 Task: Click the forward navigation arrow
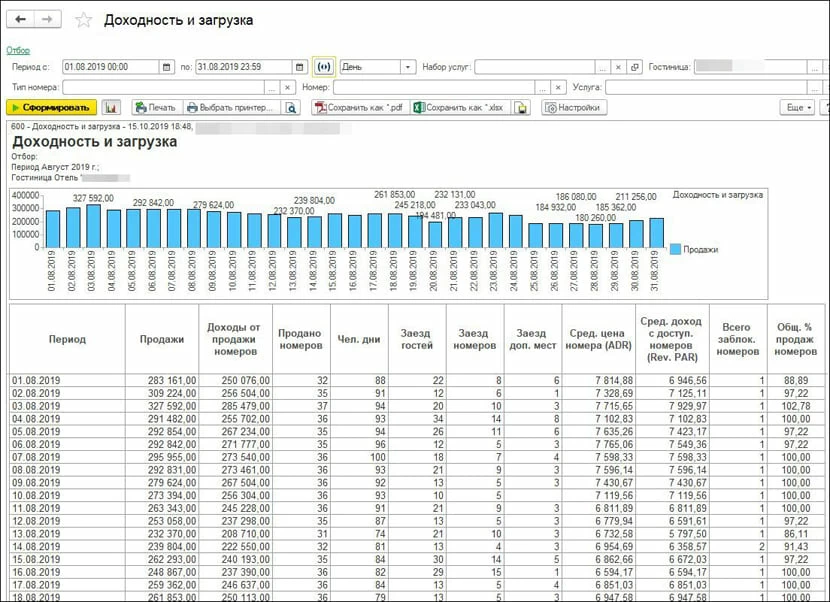pos(47,19)
